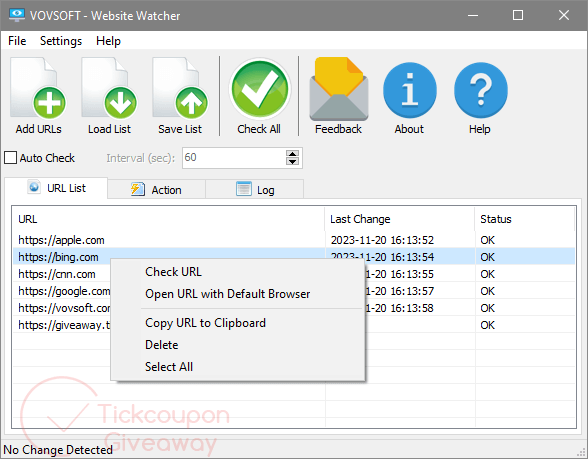588x459 pixels.
Task: Open the Settings menu
Action: [x=61, y=40]
